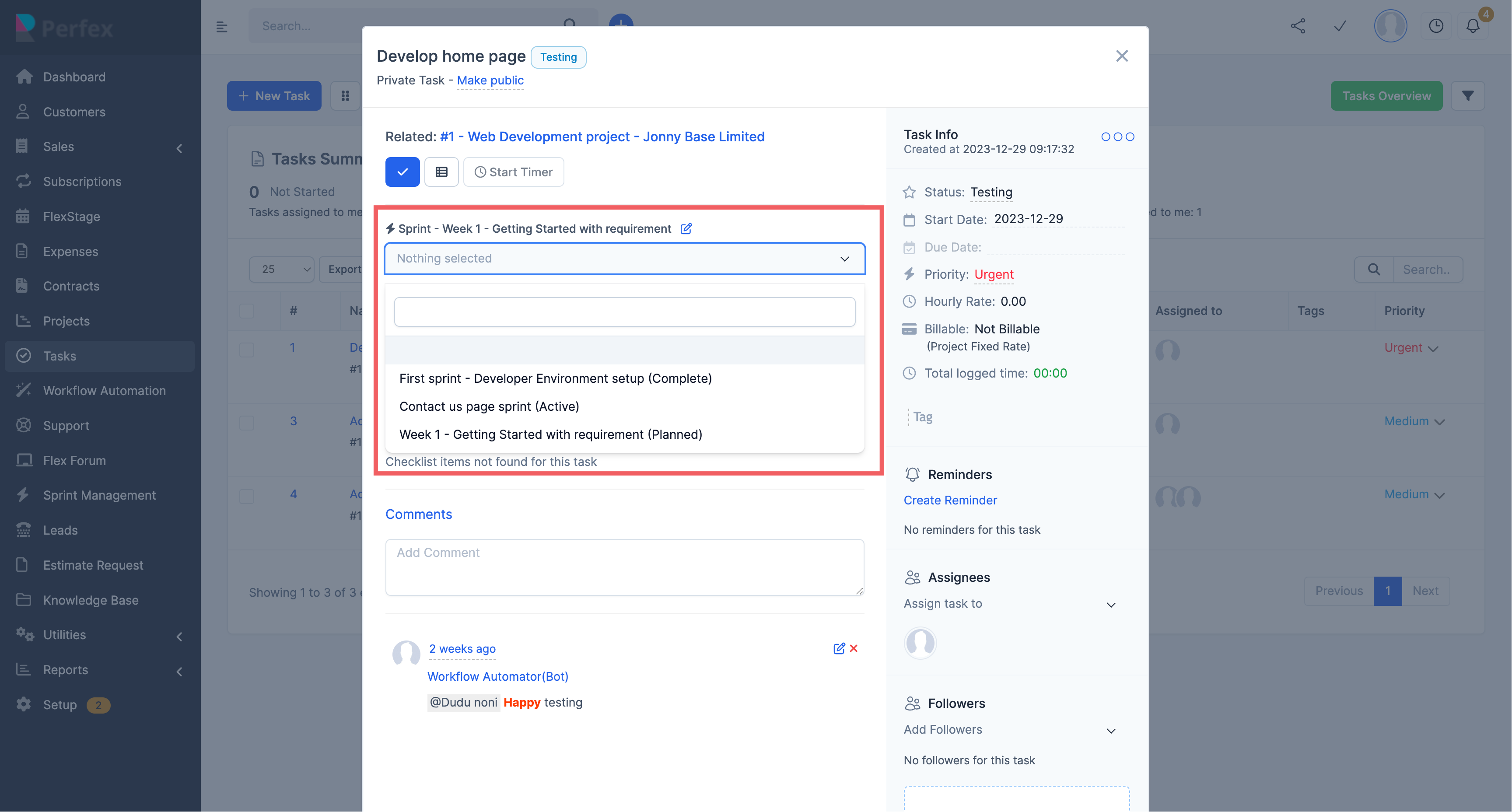This screenshot has width=1512, height=812.
Task: Click the edit sprint pencil icon
Action: [686, 228]
